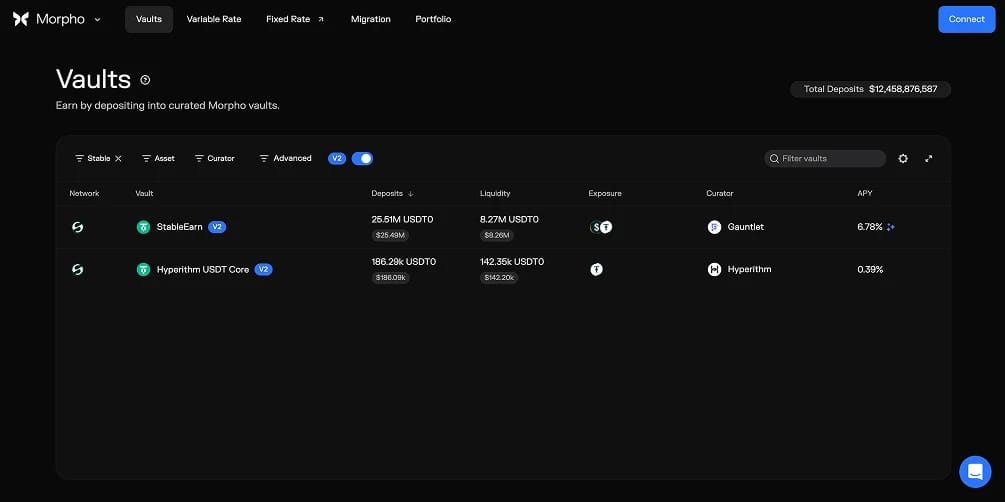Viewport: 1005px width, 502px height.
Task: Click the $8.26M liquidity chip
Action: (496, 236)
